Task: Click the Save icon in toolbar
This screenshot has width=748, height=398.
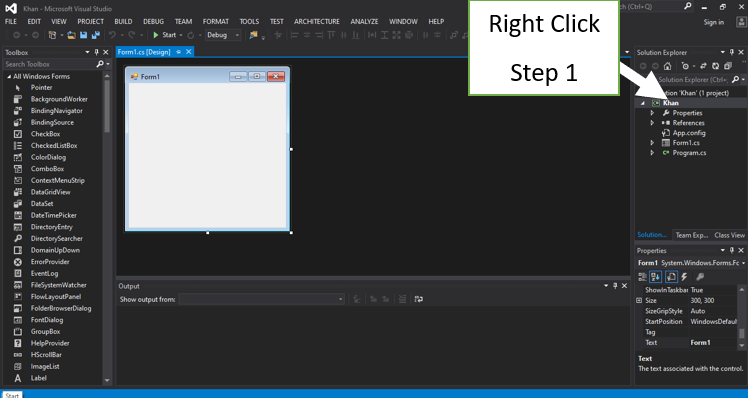Action: [x=83, y=35]
